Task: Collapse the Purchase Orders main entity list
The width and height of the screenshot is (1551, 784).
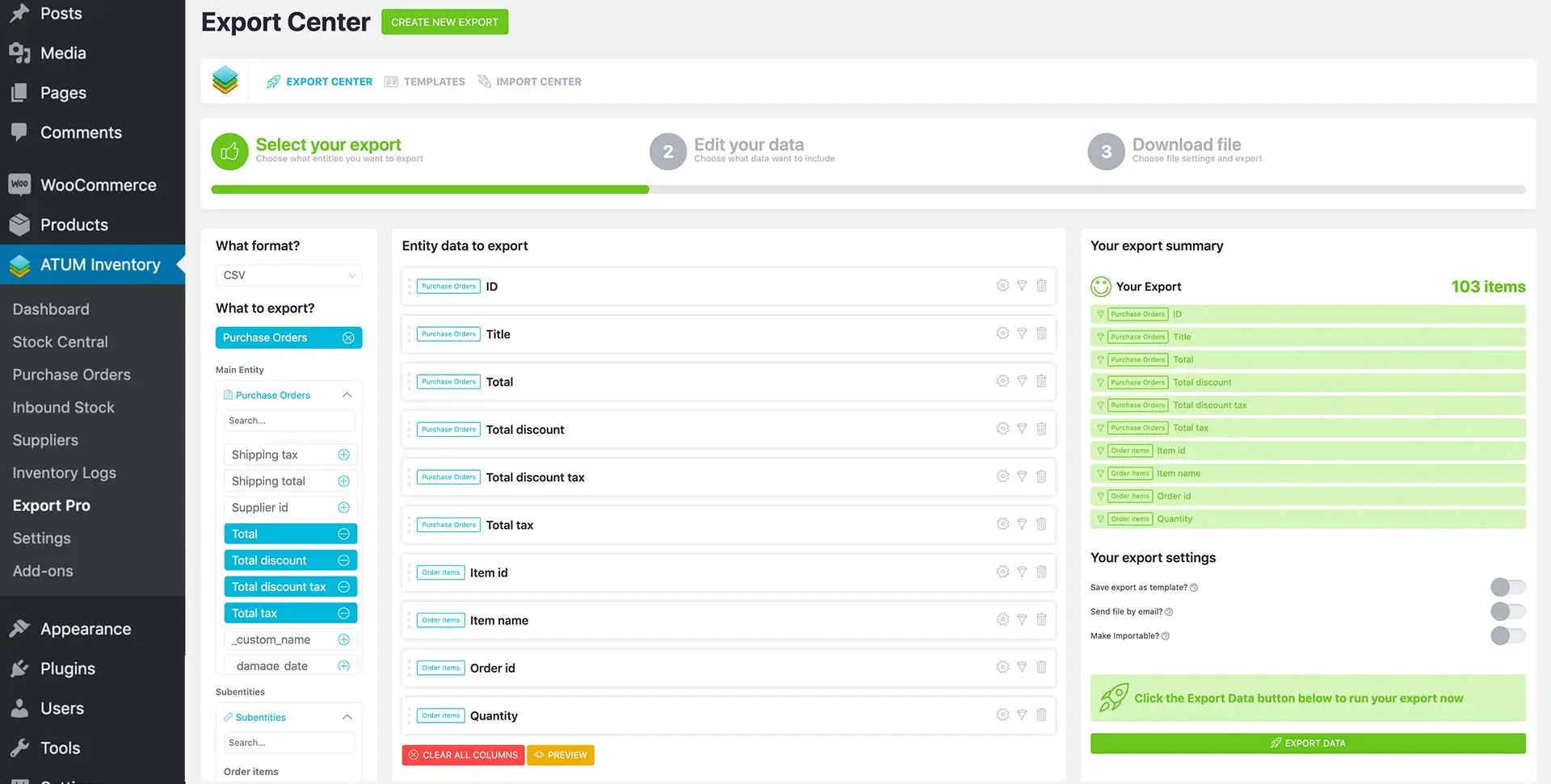Action: pyautogui.click(x=347, y=395)
